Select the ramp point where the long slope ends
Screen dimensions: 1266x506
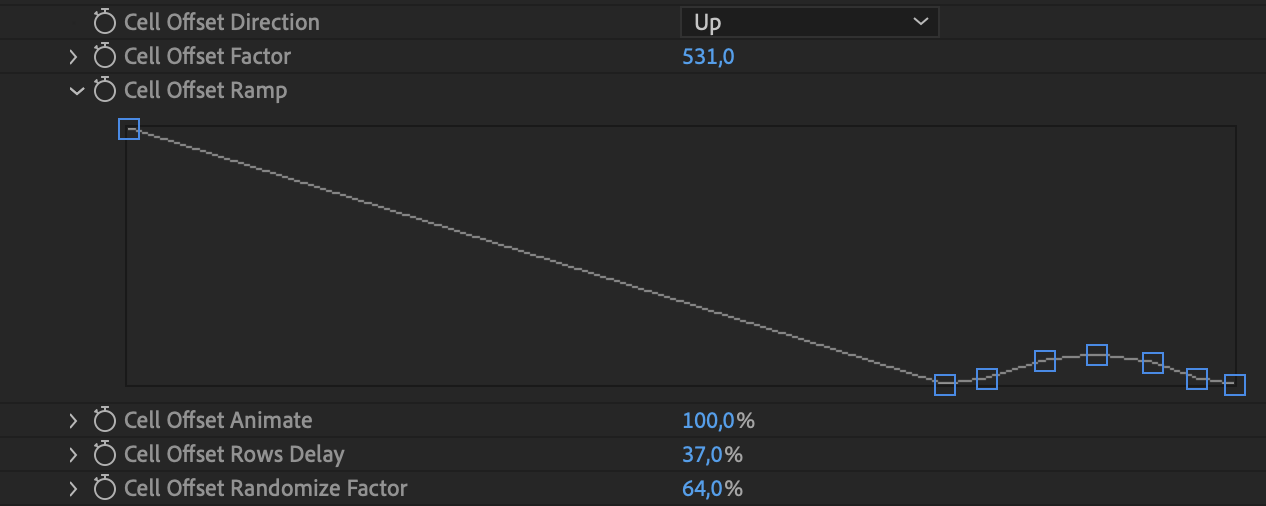[x=945, y=385]
